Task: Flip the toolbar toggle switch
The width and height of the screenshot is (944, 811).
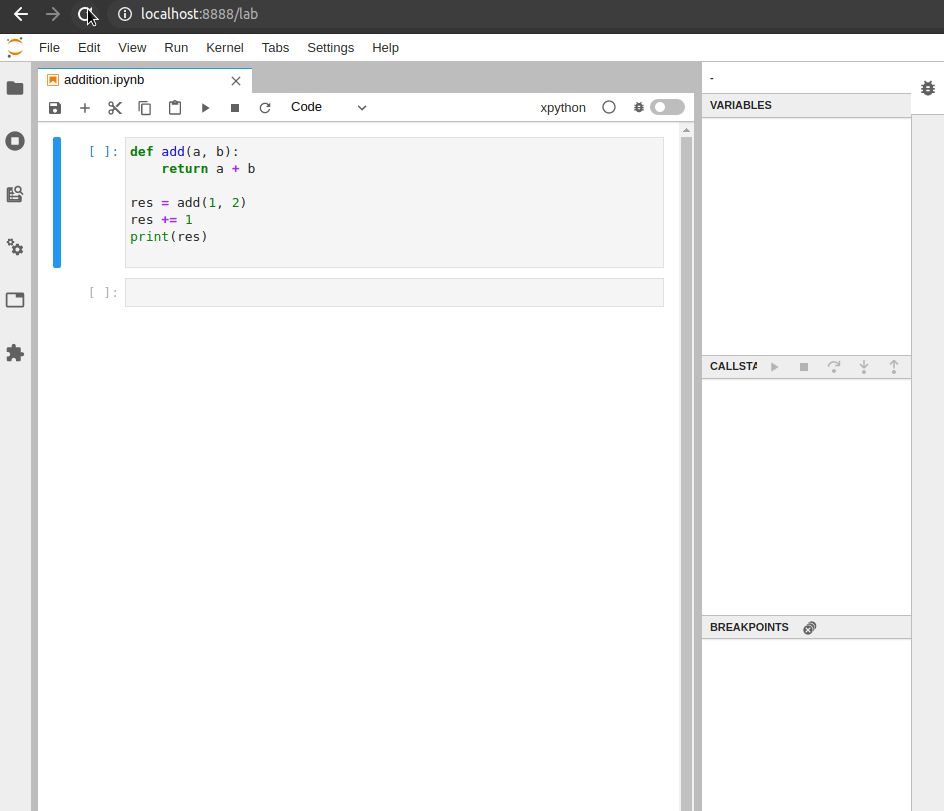Action: coord(668,107)
